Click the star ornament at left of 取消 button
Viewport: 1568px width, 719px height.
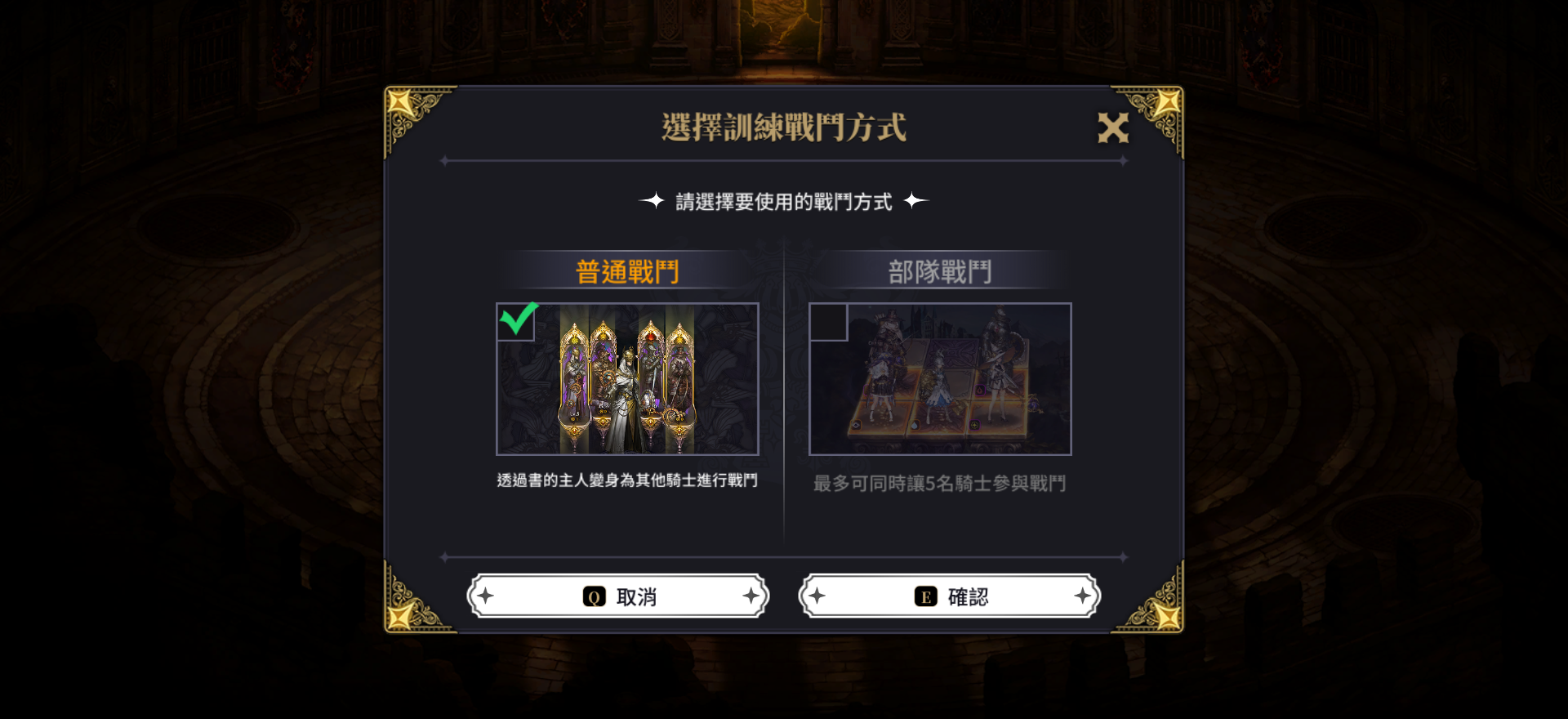pyautogui.click(x=486, y=596)
